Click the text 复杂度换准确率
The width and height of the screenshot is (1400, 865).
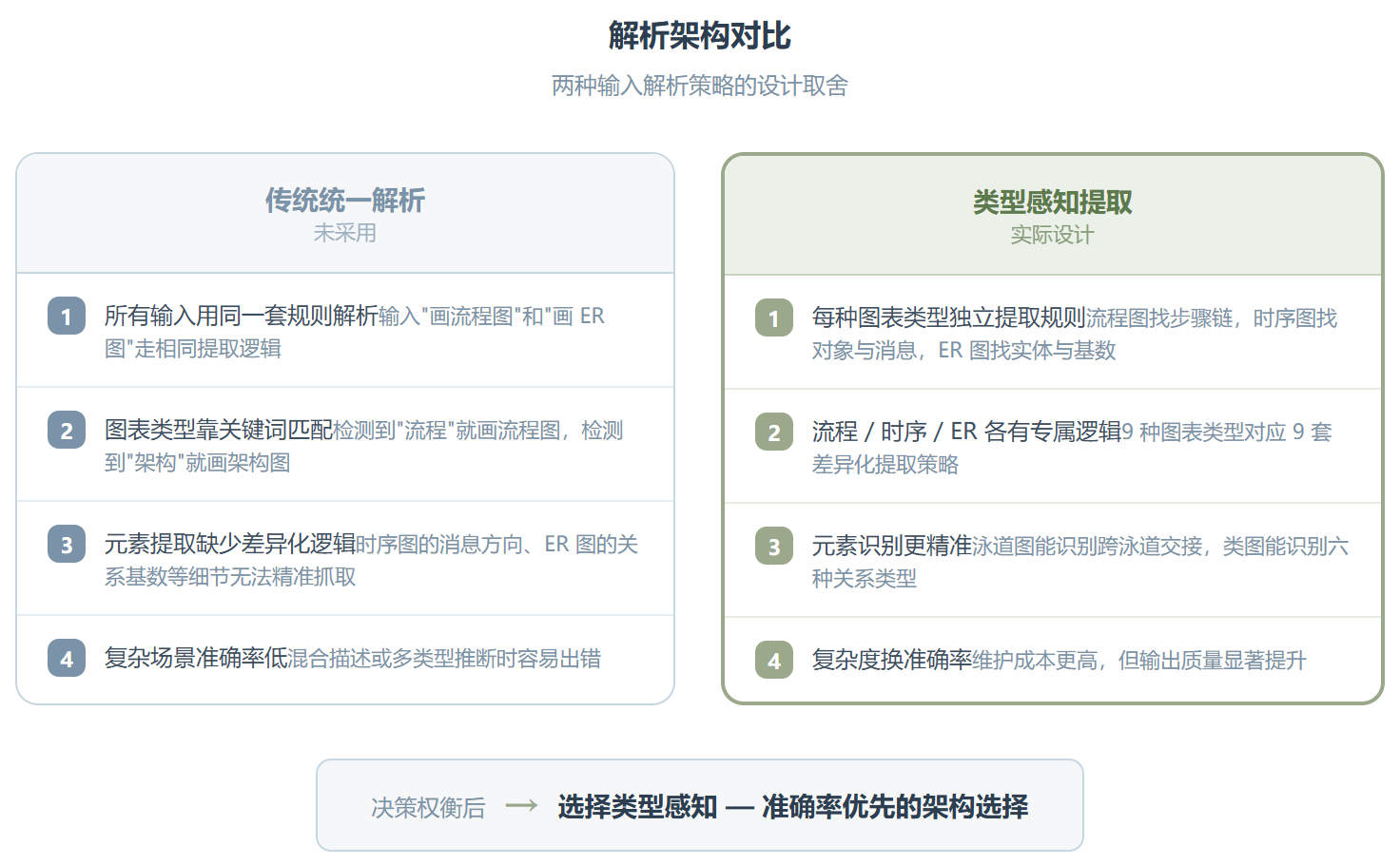coord(892,660)
